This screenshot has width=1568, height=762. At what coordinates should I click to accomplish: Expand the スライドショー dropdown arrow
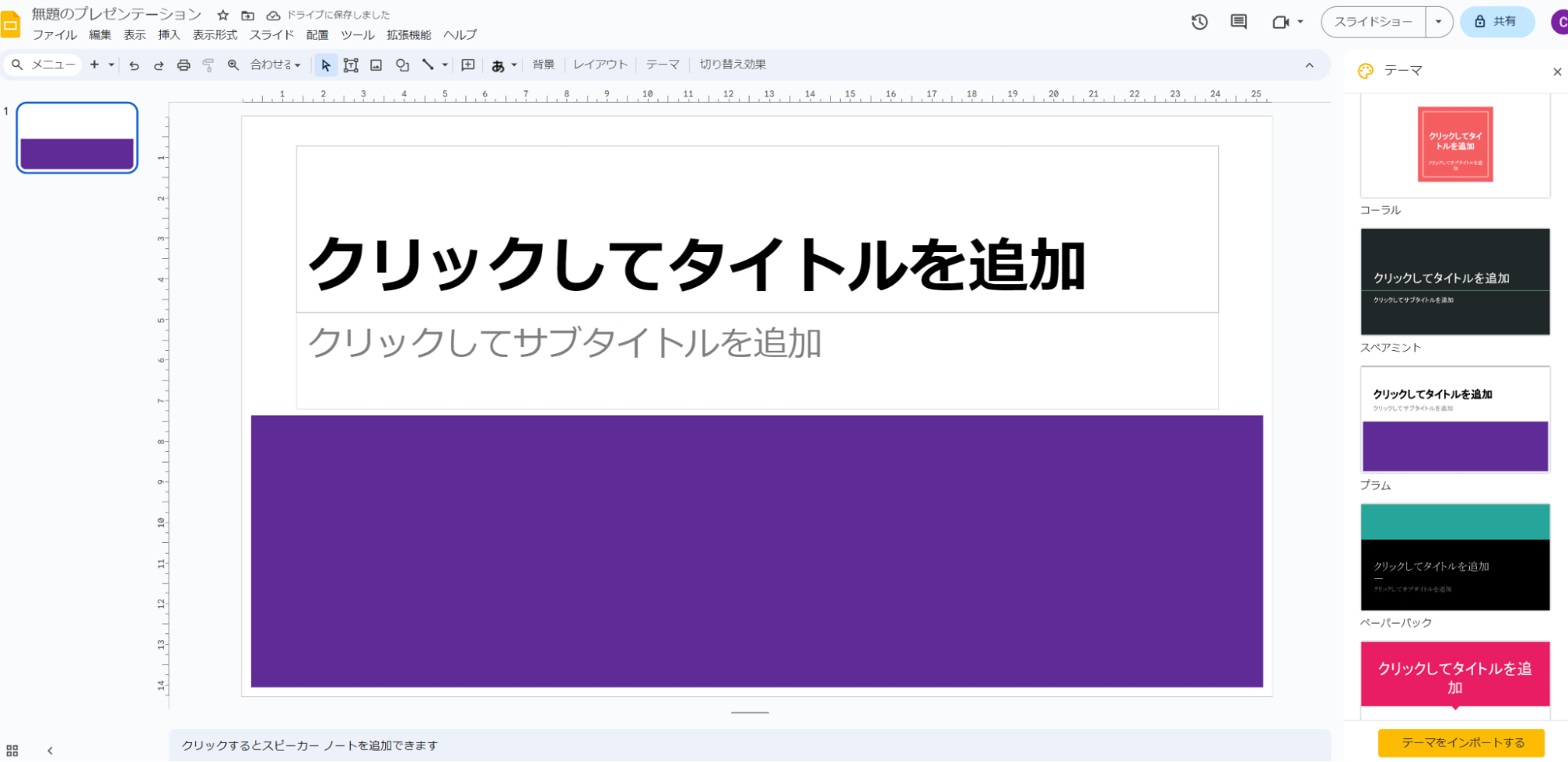tap(1439, 22)
